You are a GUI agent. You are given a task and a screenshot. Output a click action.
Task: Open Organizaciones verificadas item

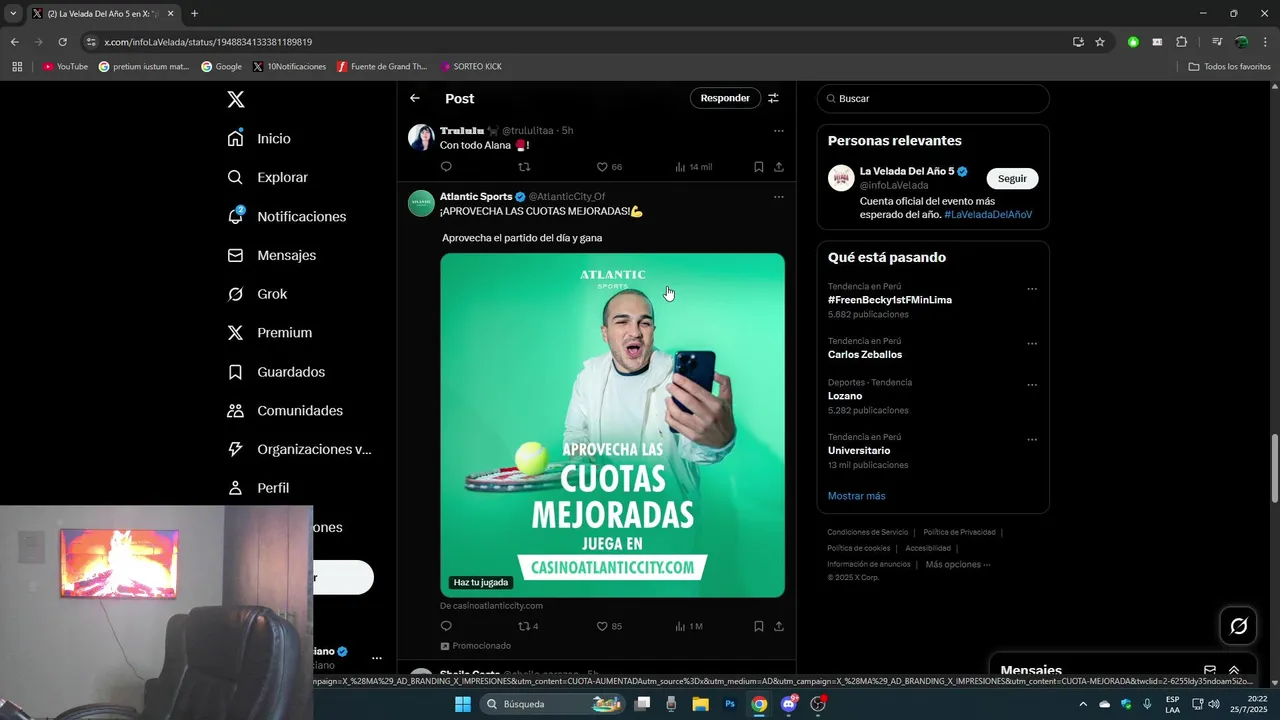(x=299, y=449)
